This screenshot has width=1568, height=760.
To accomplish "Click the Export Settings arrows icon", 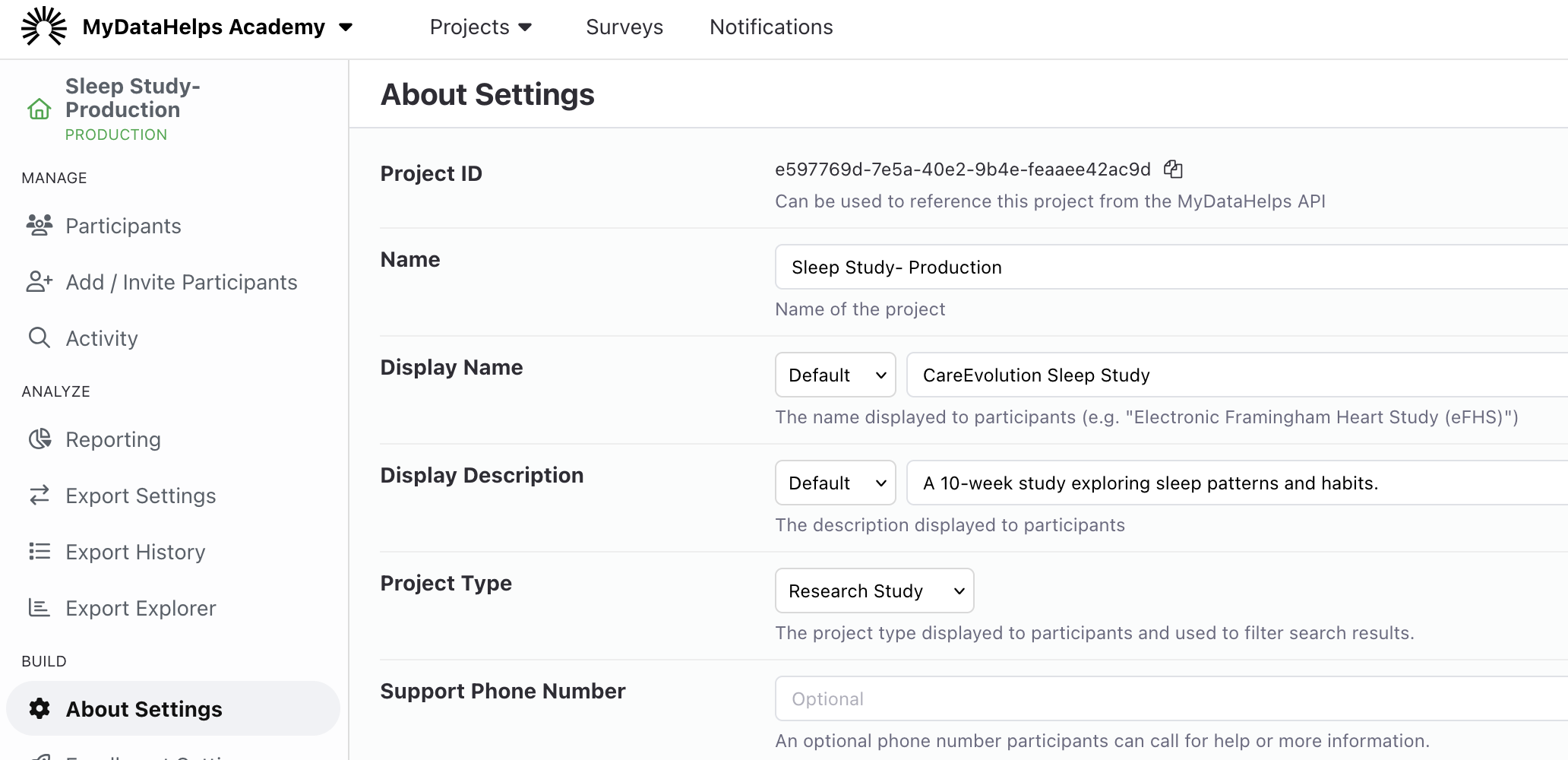I will pyautogui.click(x=40, y=496).
